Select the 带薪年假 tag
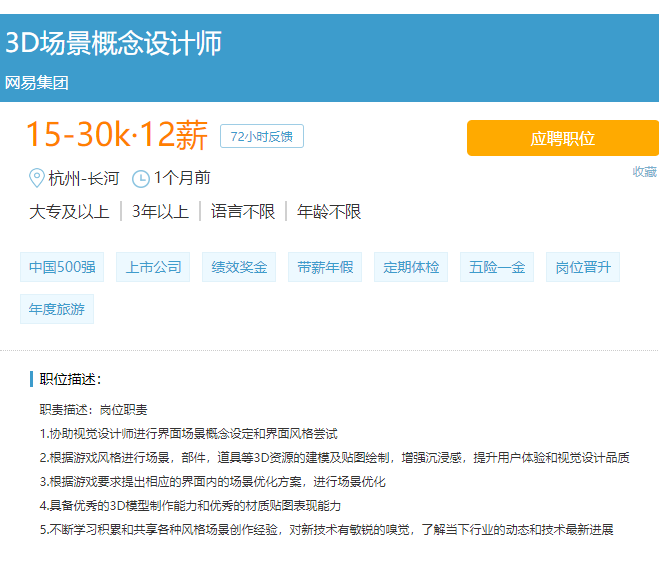The image size is (659, 561). pyautogui.click(x=325, y=267)
